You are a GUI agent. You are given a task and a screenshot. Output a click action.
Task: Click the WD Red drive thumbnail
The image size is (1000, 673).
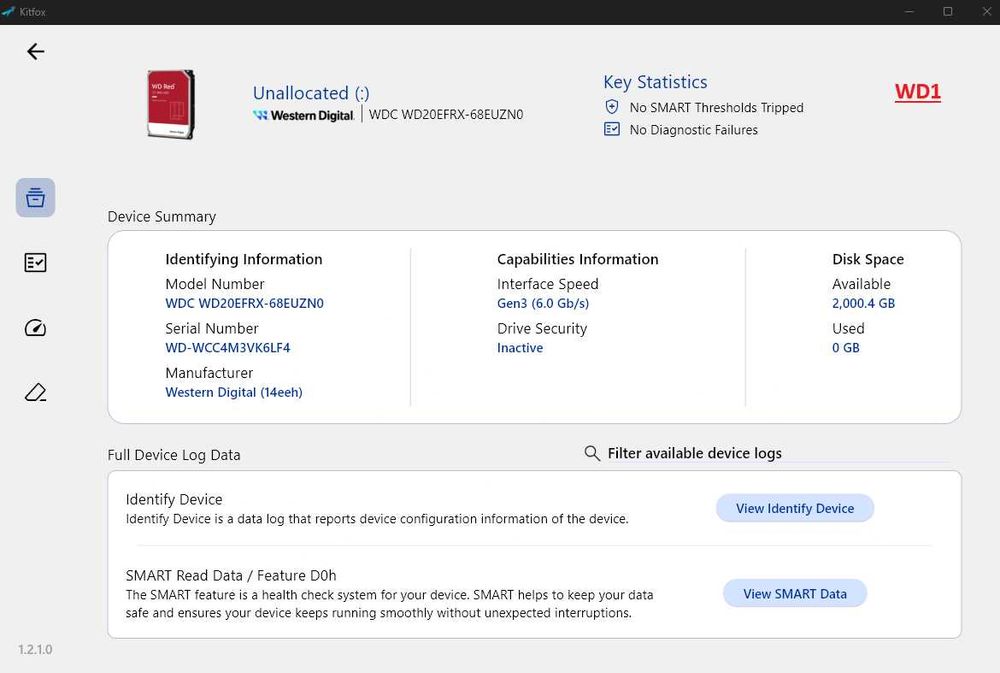pyautogui.click(x=171, y=103)
